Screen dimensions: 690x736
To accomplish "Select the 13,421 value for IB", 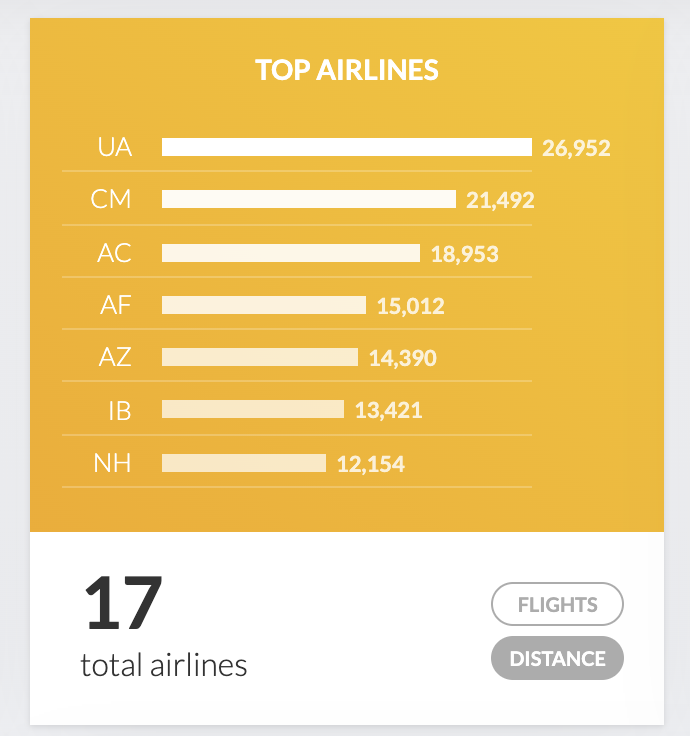I will (389, 410).
